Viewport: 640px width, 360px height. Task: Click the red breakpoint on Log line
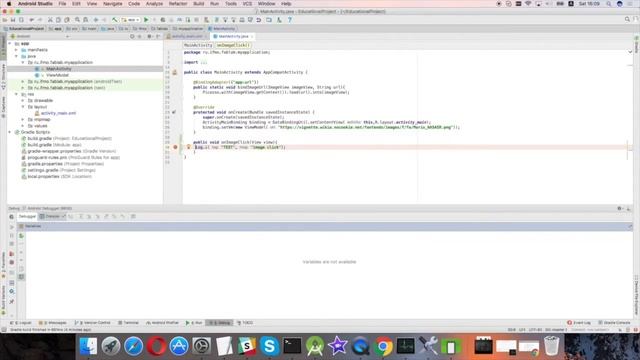click(x=175, y=147)
